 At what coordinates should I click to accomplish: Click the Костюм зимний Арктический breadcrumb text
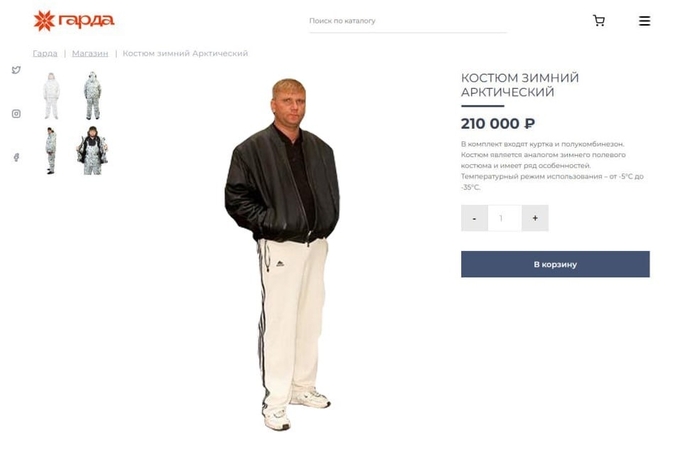click(185, 54)
